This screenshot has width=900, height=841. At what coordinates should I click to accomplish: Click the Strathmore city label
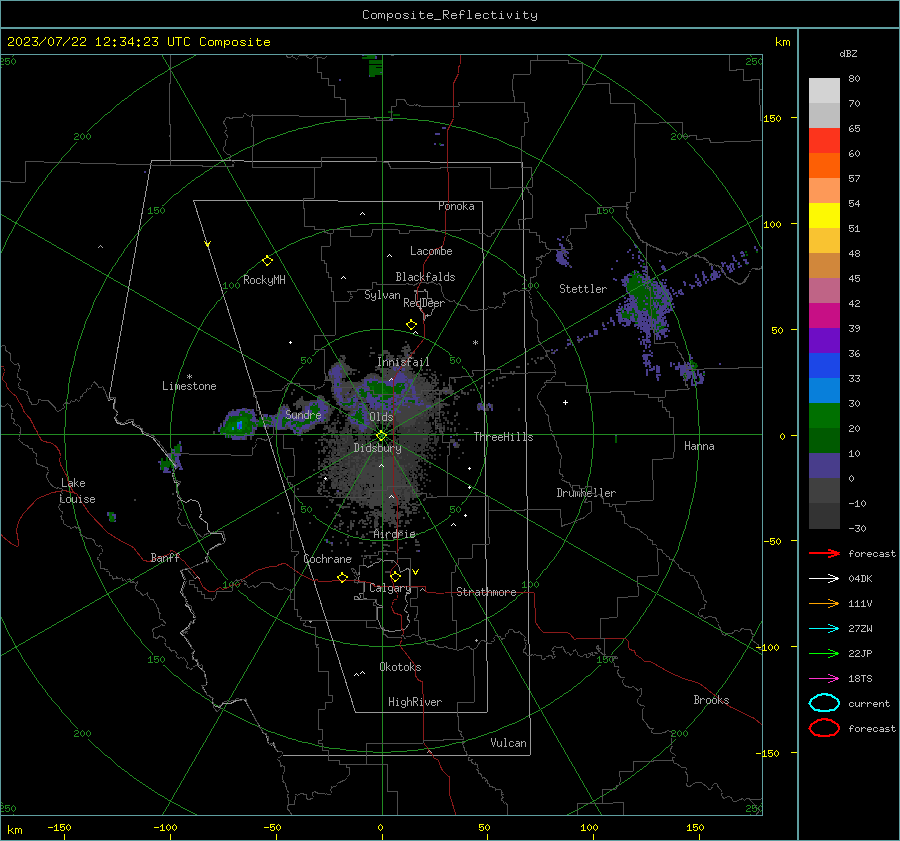(486, 592)
